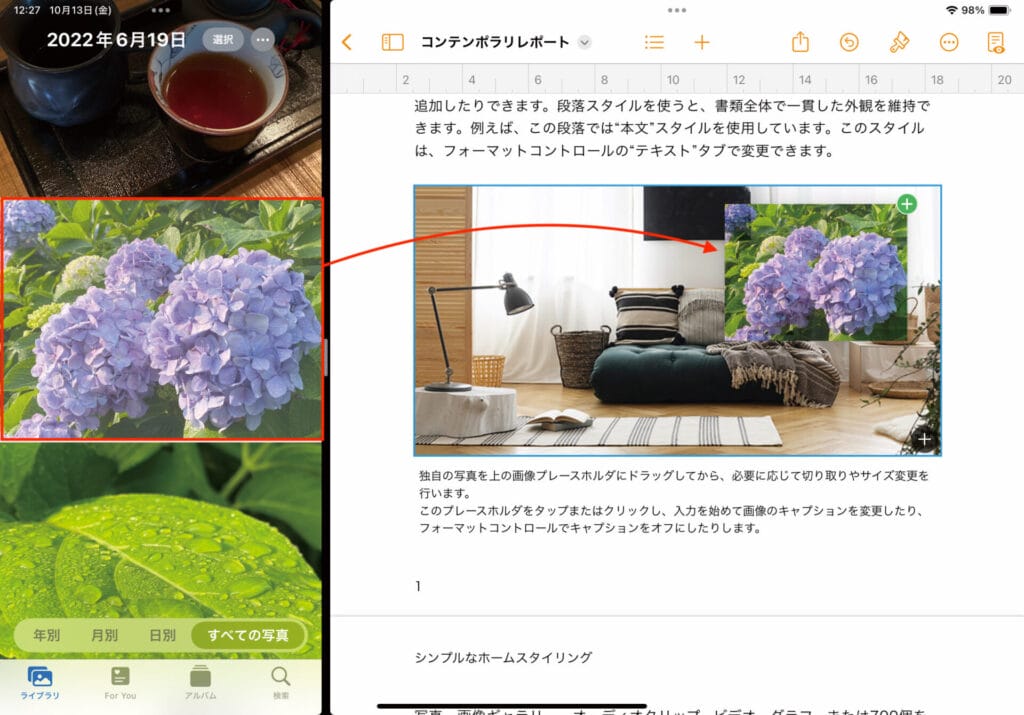Viewport: 1024px width, 715px height.
Task: Tap the hydrangea photo thumbnail in library
Action: click(162, 319)
